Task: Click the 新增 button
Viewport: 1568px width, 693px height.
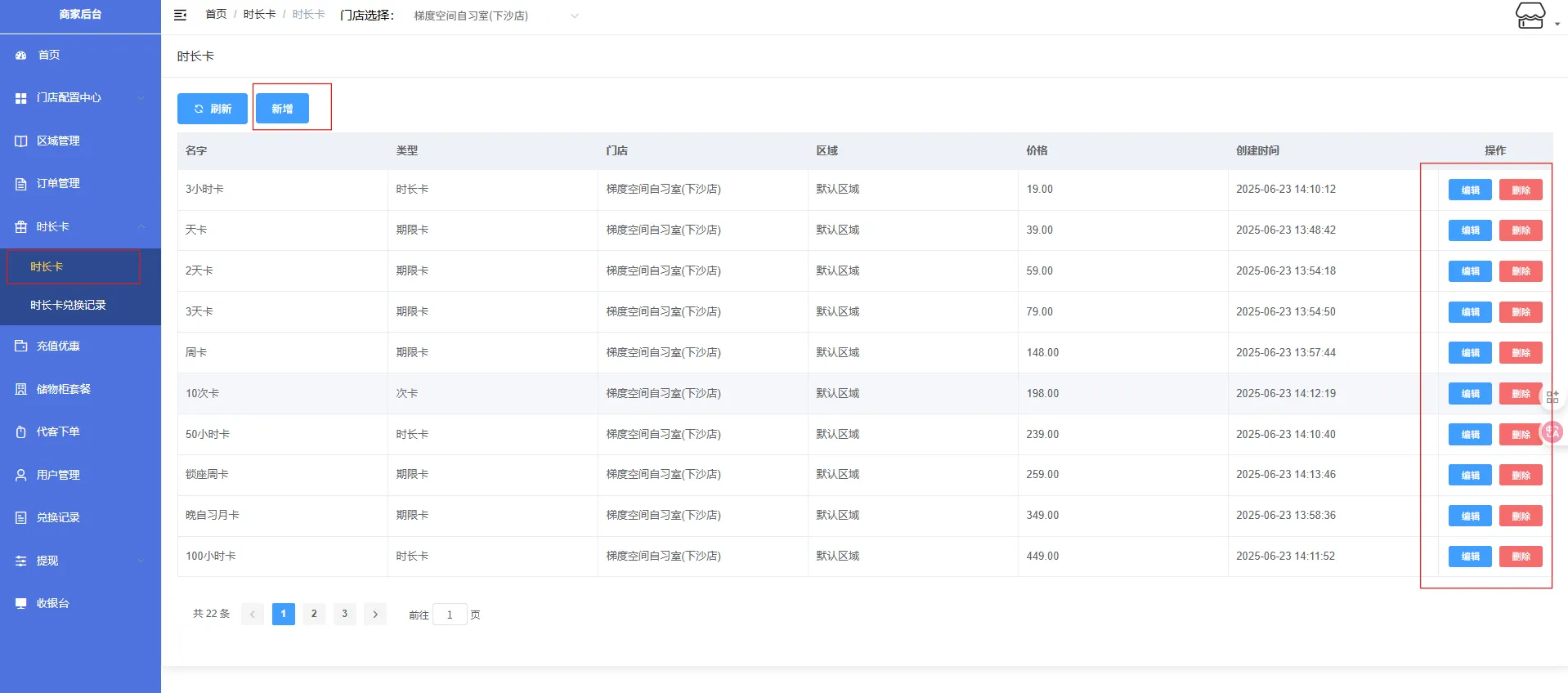Action: (282, 109)
